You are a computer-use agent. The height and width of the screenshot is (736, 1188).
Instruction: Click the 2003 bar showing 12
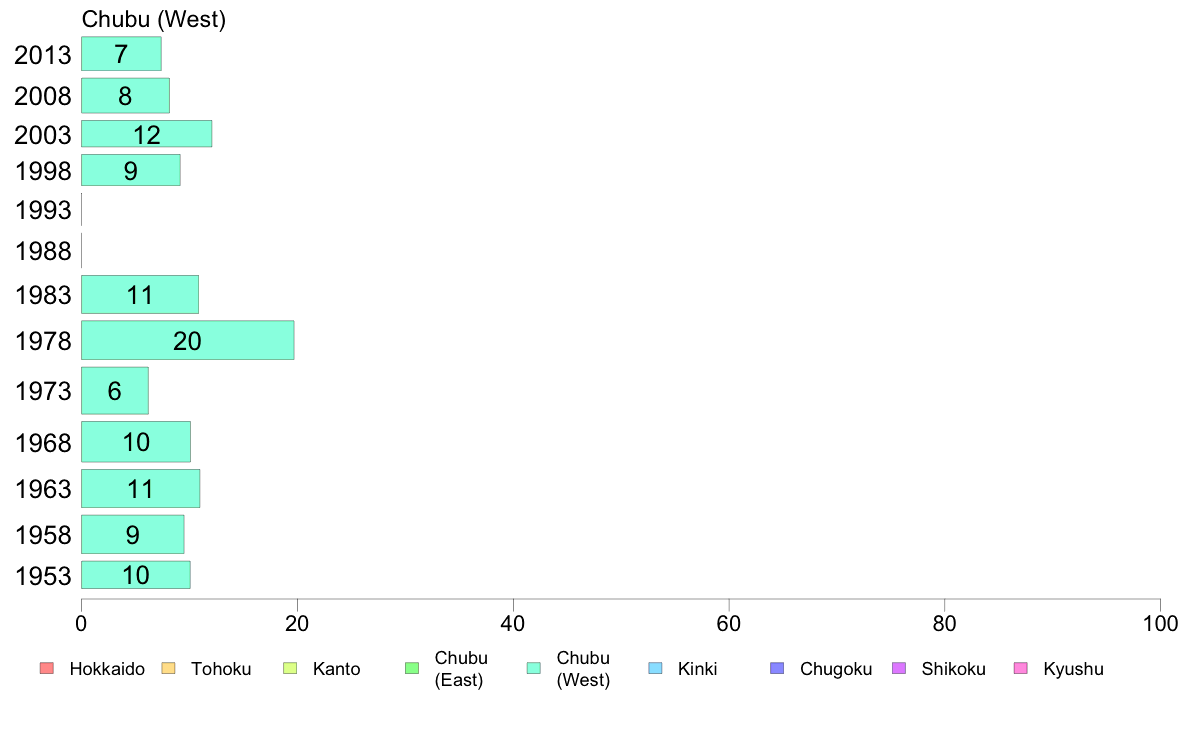pyautogui.click(x=146, y=133)
